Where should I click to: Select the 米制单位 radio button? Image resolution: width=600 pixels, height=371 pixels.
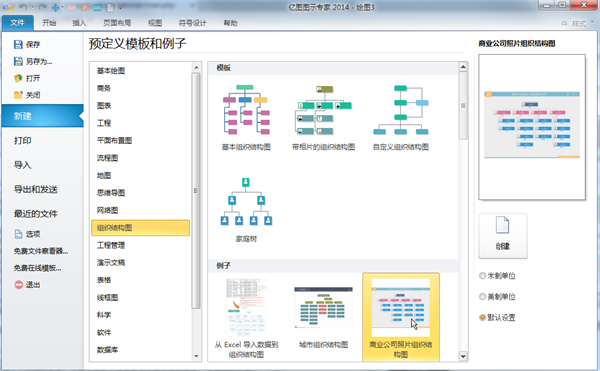pos(497,276)
